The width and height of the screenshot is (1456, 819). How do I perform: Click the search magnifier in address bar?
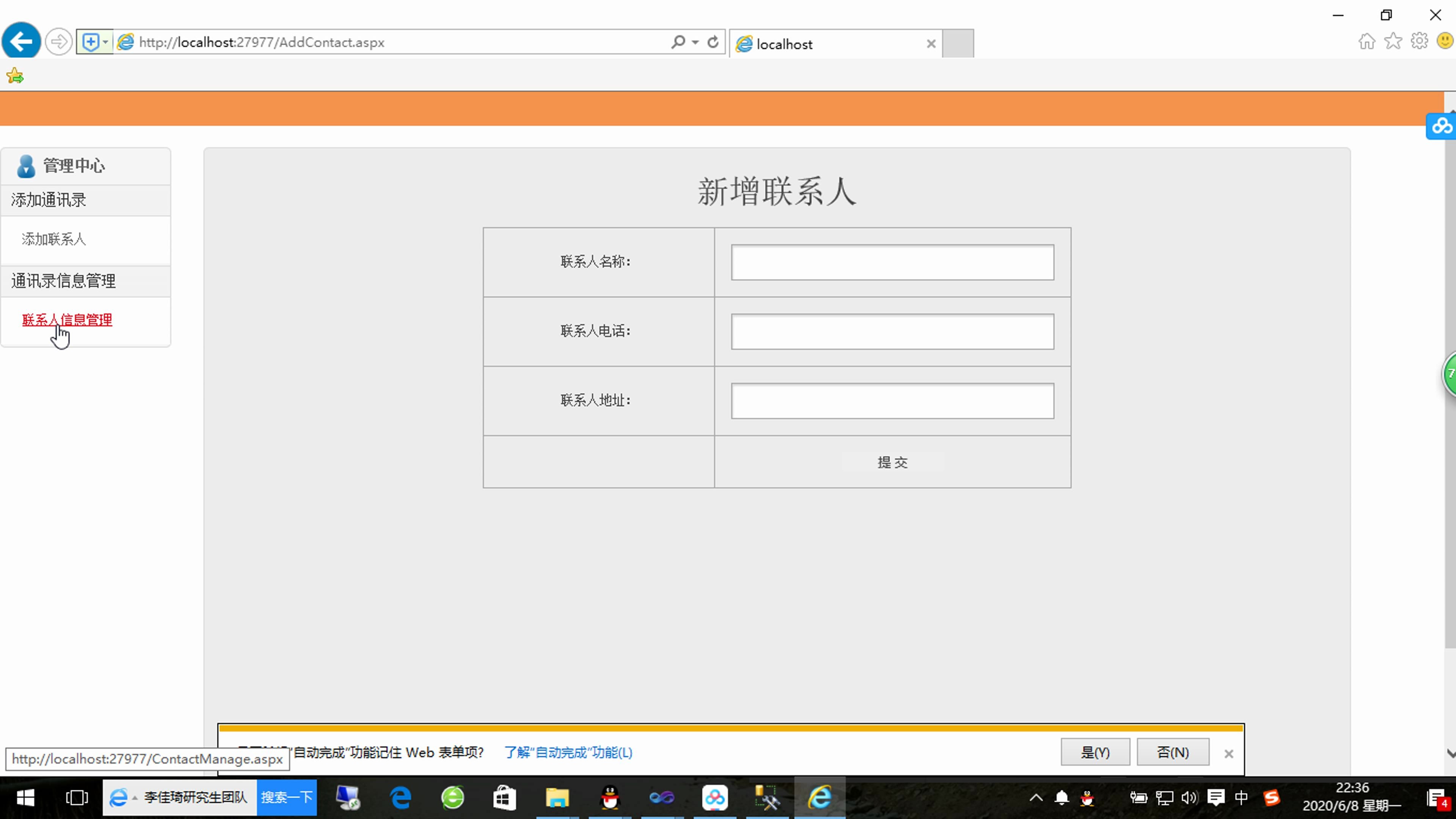coord(678,42)
